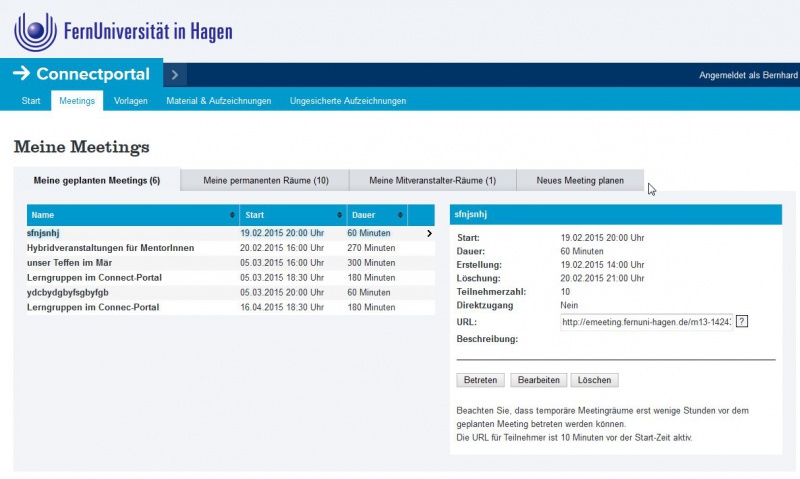Open the Start navigation tab
Screen dimensions: 800x479
(31, 101)
